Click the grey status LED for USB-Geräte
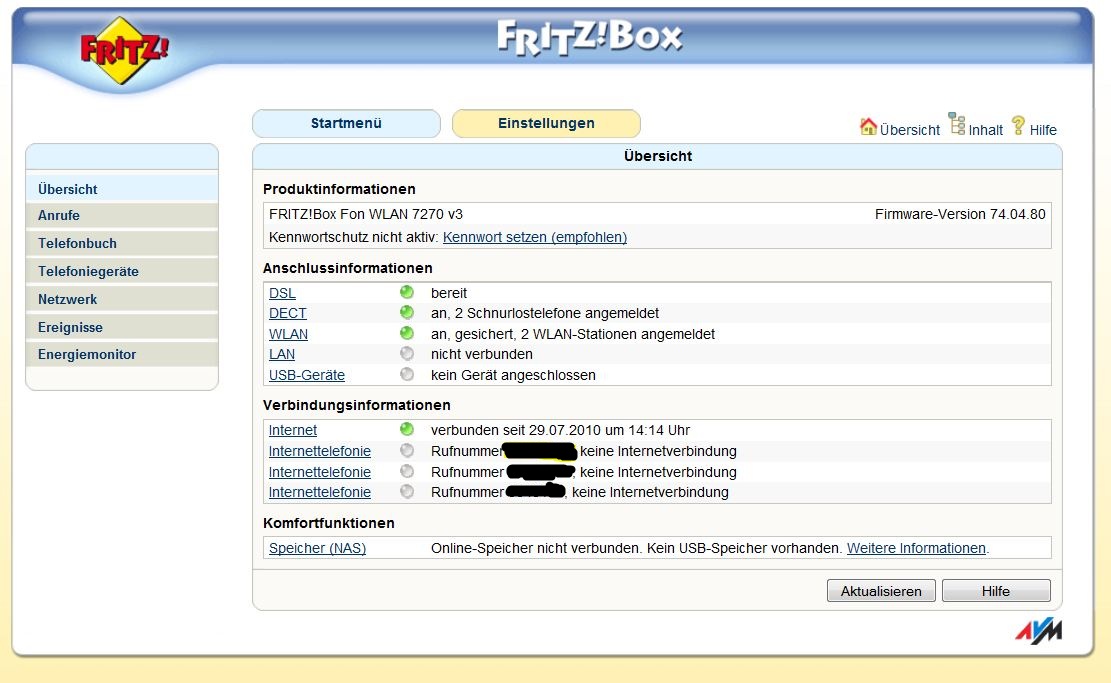1111x683 pixels. pyautogui.click(x=407, y=374)
